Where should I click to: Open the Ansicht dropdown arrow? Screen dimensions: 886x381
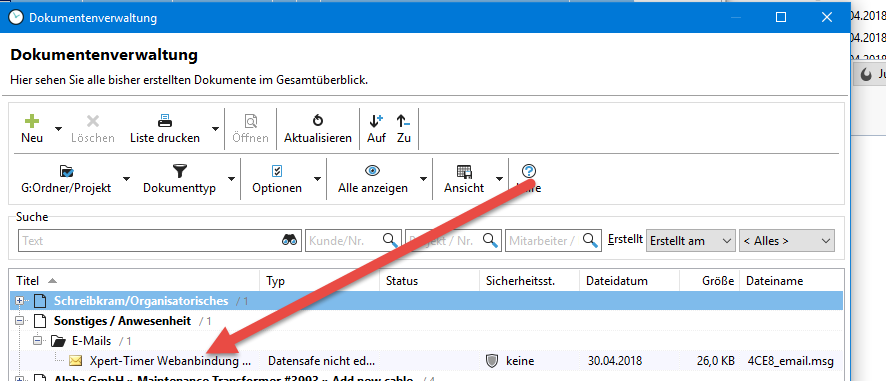(499, 179)
